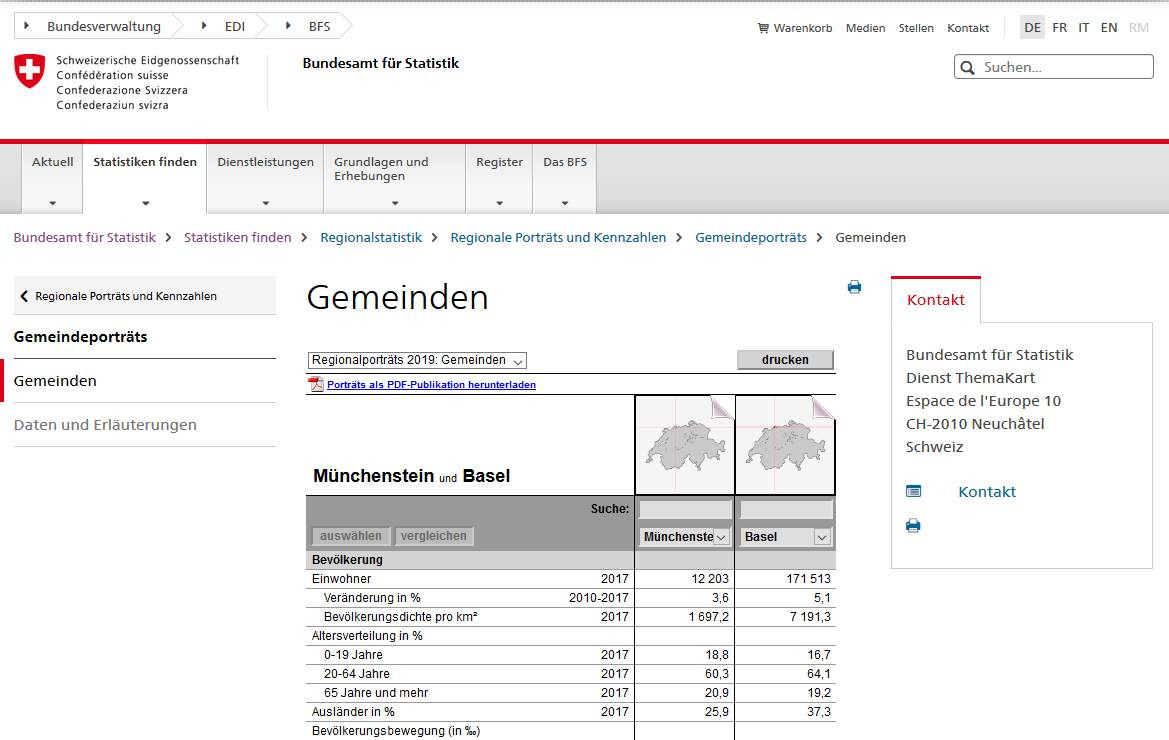The height and width of the screenshot is (740, 1169).
Task: Switch language to EN
Action: click(1108, 28)
